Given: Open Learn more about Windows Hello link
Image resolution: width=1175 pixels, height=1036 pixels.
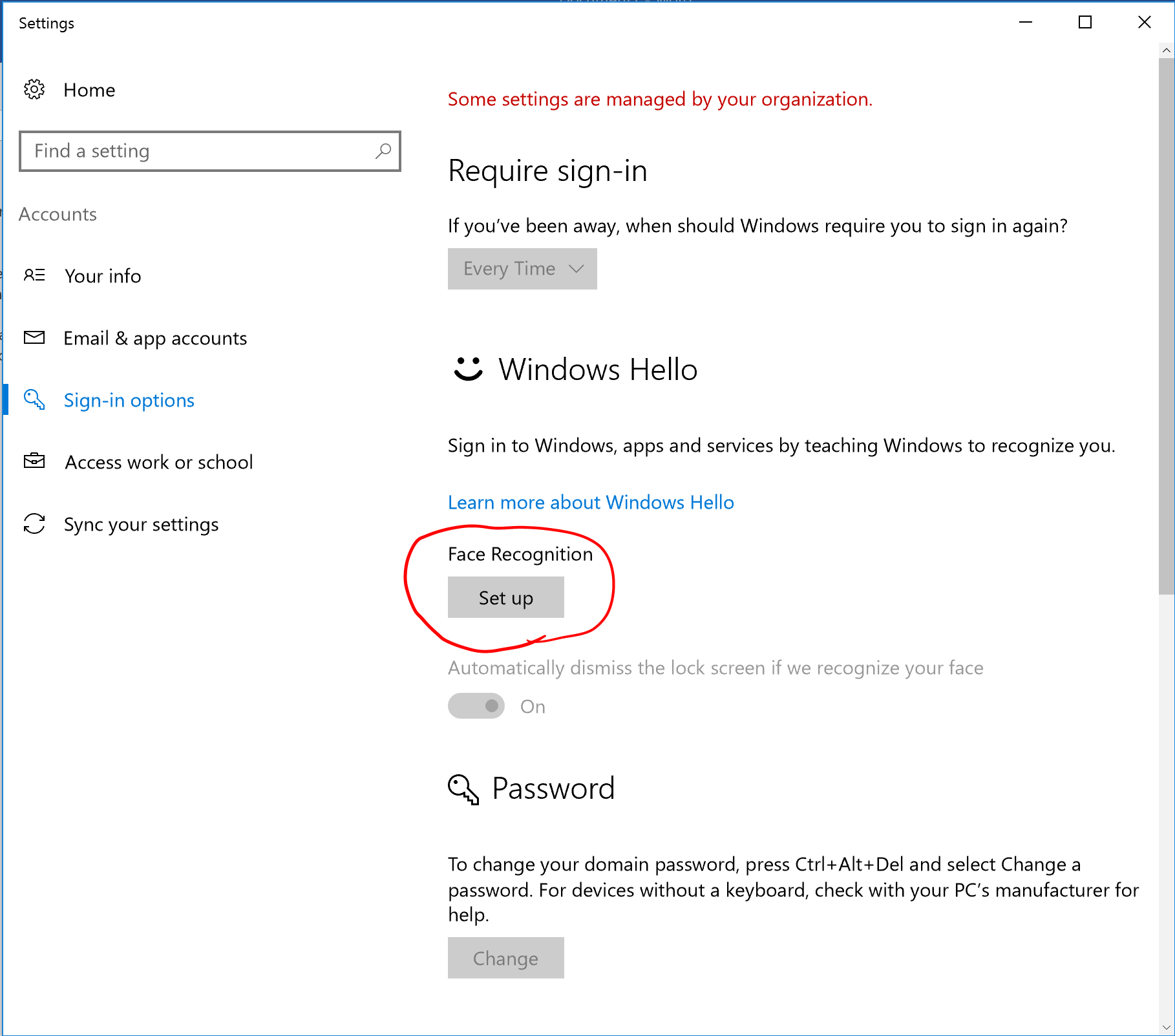Looking at the screenshot, I should click(x=591, y=502).
